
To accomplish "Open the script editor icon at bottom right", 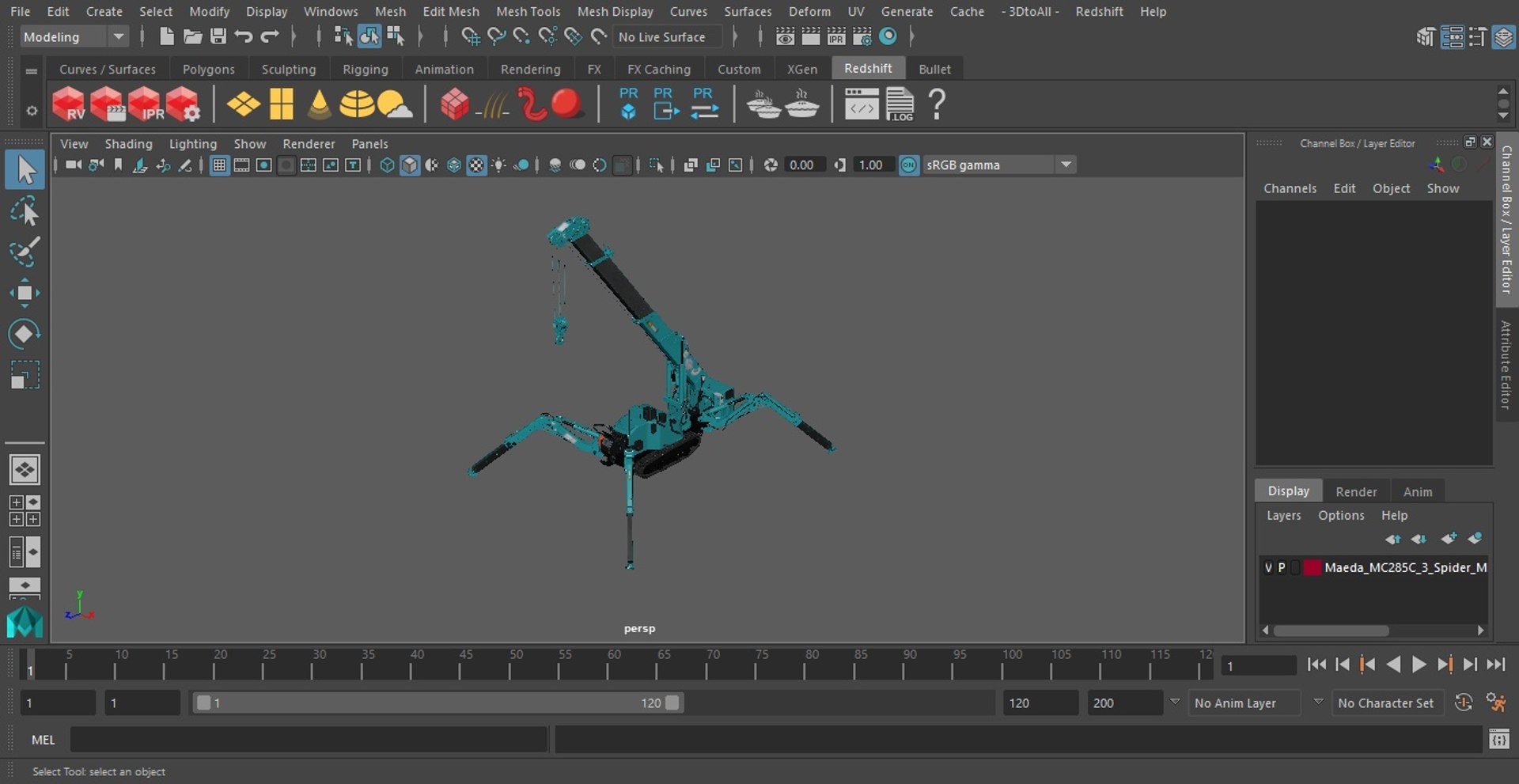I will point(1498,740).
